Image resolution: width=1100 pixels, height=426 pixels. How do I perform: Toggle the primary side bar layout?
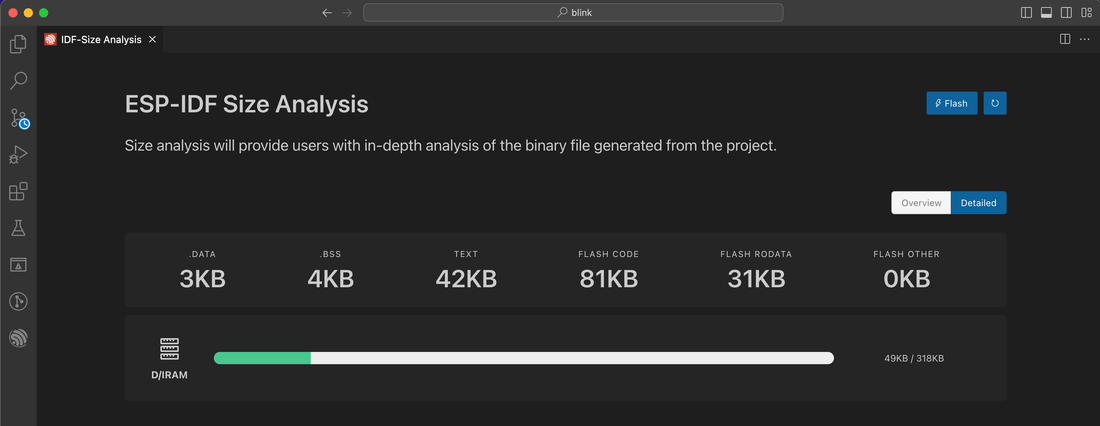pos(1026,13)
